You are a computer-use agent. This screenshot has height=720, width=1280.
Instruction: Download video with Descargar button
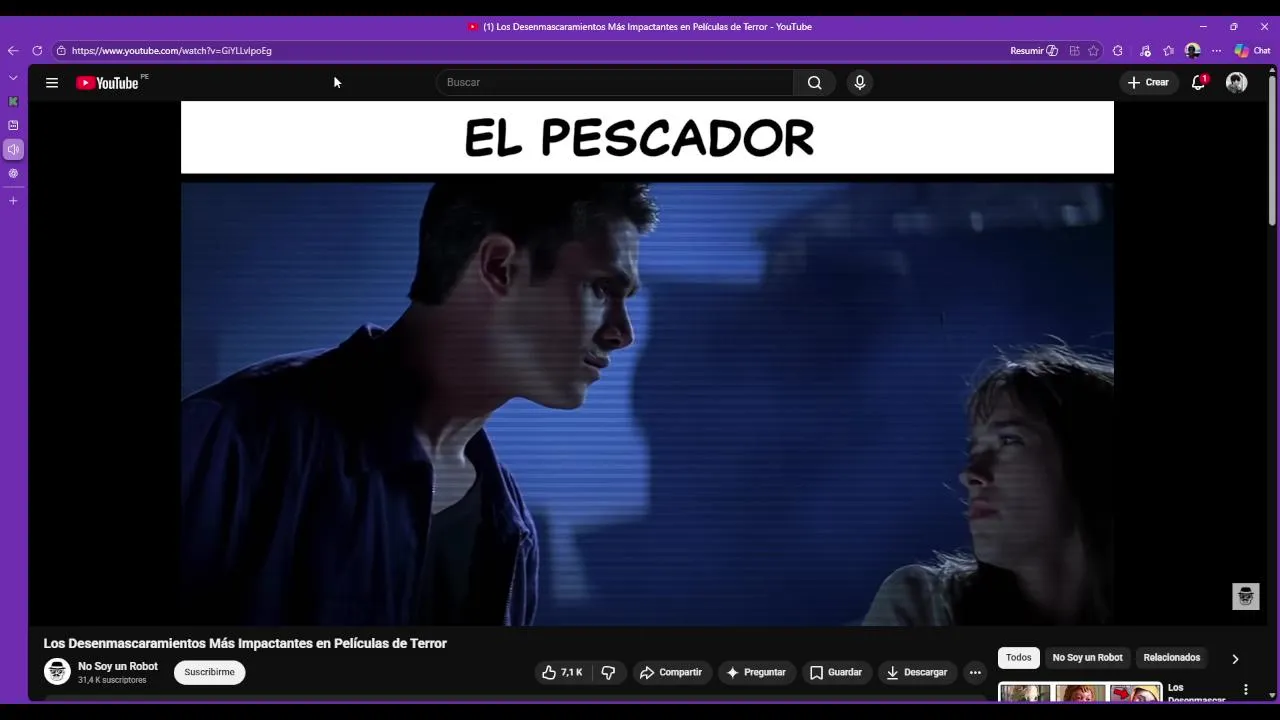click(917, 673)
